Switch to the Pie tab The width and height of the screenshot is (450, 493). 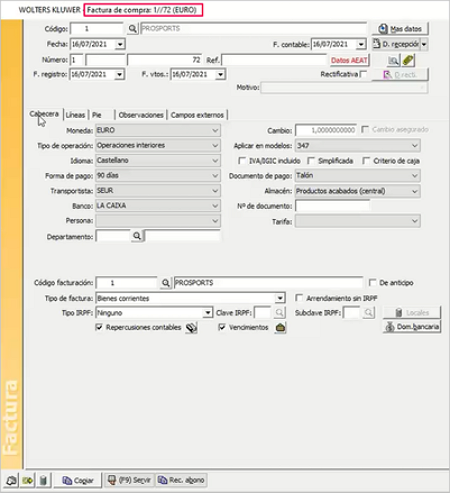pyautogui.click(x=97, y=115)
